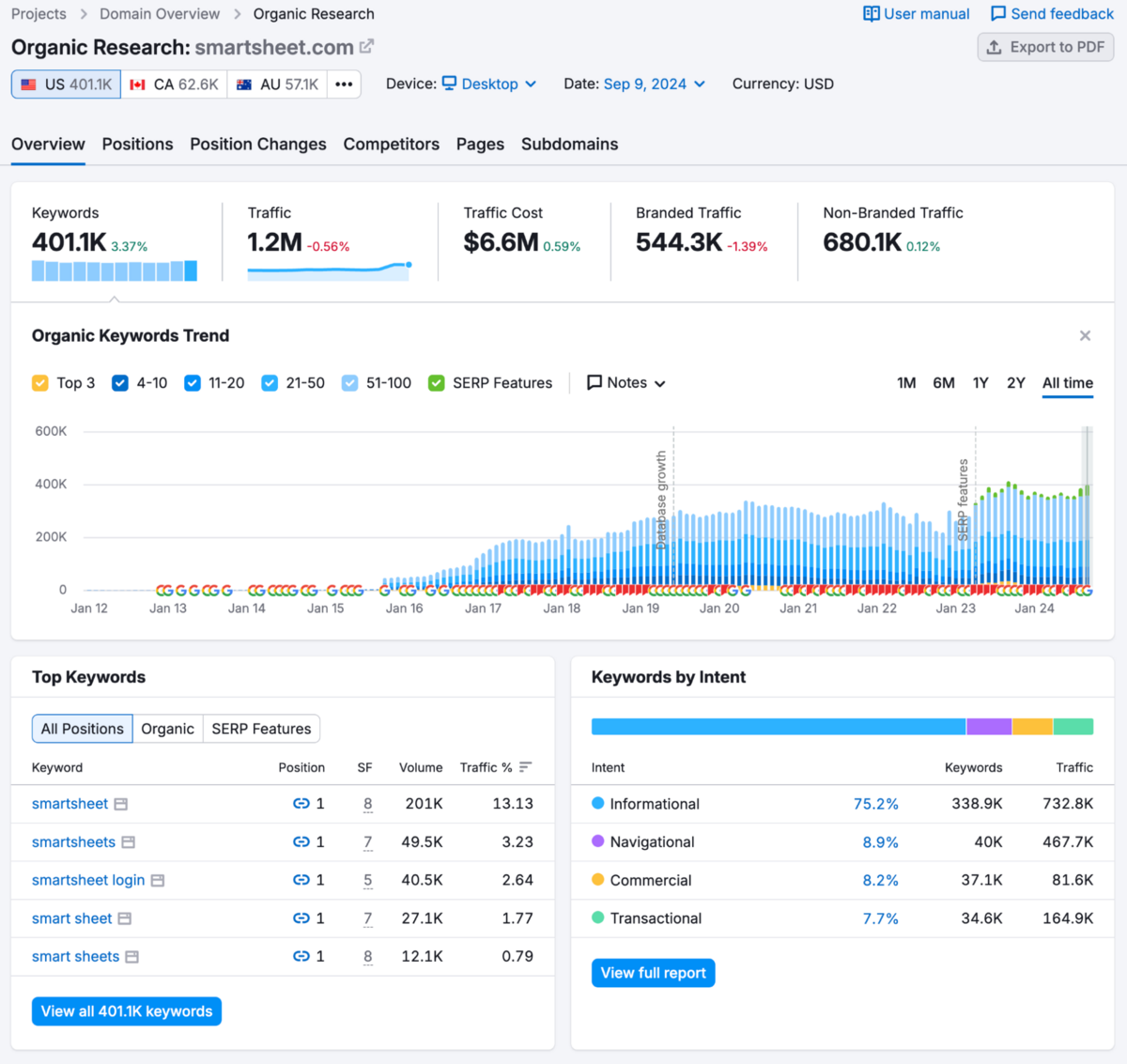This screenshot has height=1064, width=1127.
Task: Set chart range to 2Y
Action: (x=1016, y=383)
